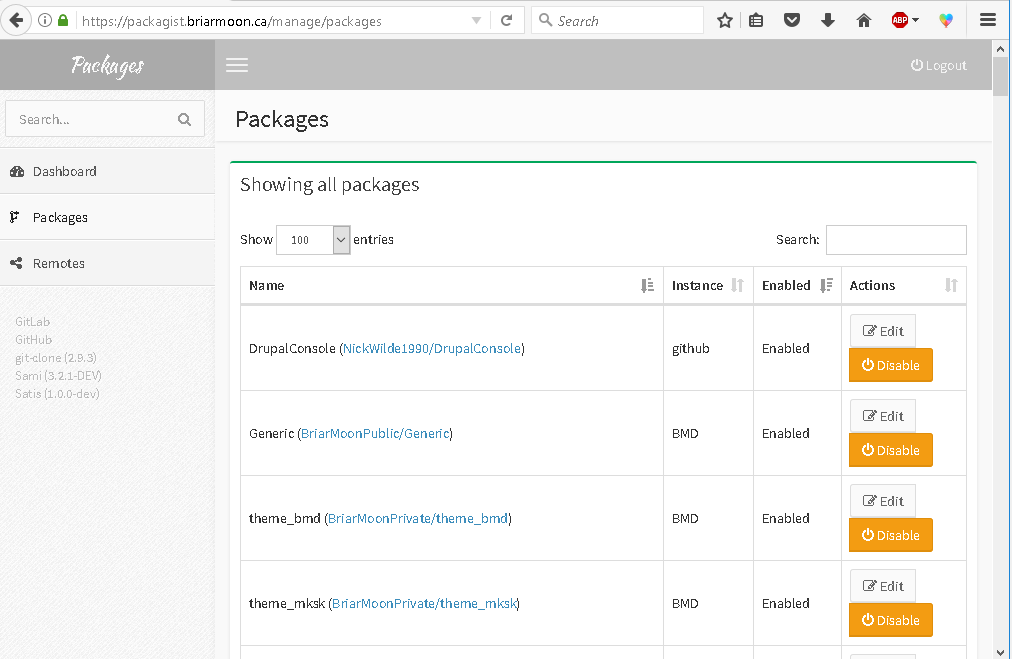Open the Firefox hamburger menu

click(x=988, y=21)
